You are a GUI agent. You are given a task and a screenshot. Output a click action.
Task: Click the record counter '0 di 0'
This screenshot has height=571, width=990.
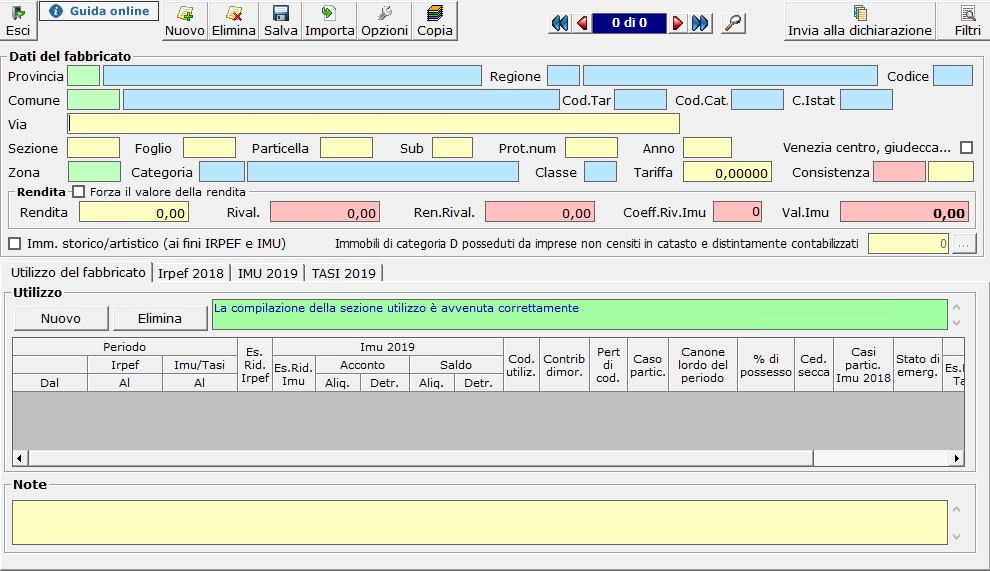(629, 23)
